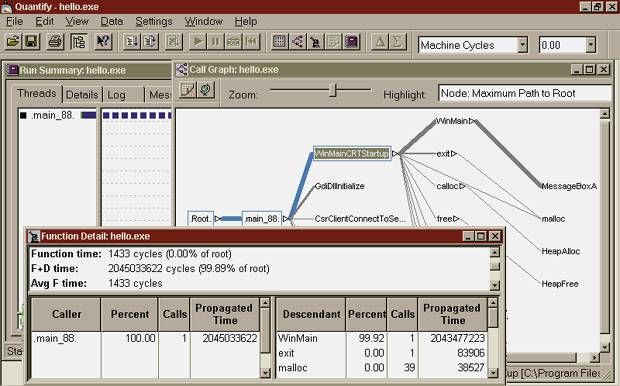The width and height of the screenshot is (620, 386).
Task: Open the Machine Cycles dropdown
Action: [x=522, y=45]
